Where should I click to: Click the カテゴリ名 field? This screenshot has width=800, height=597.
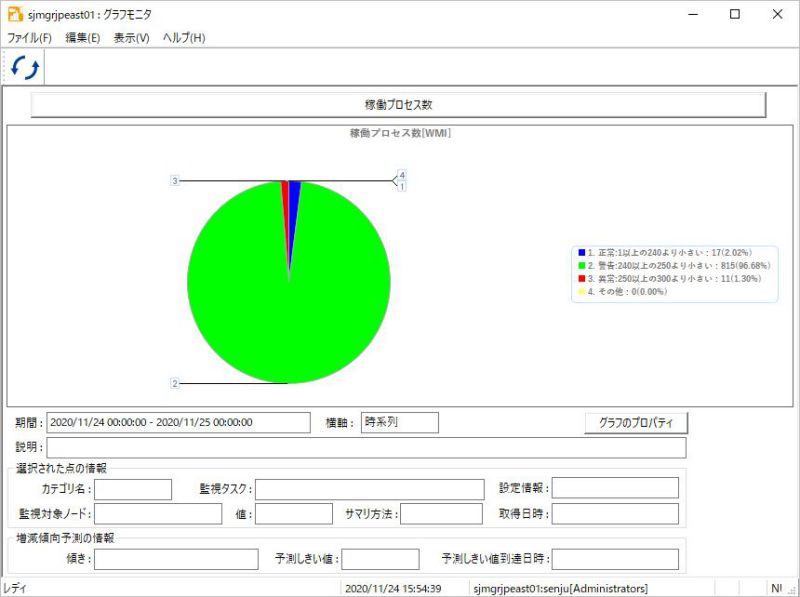133,489
